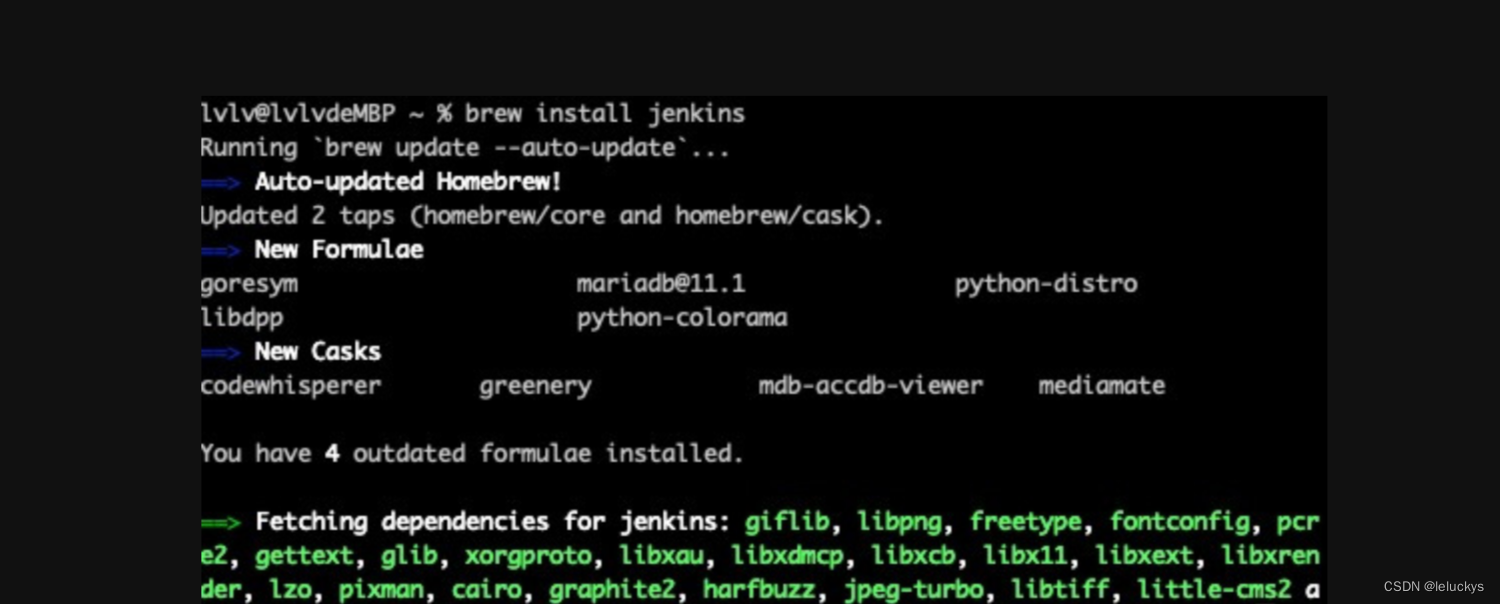Select the 'giflib' dependency name

[787, 522]
